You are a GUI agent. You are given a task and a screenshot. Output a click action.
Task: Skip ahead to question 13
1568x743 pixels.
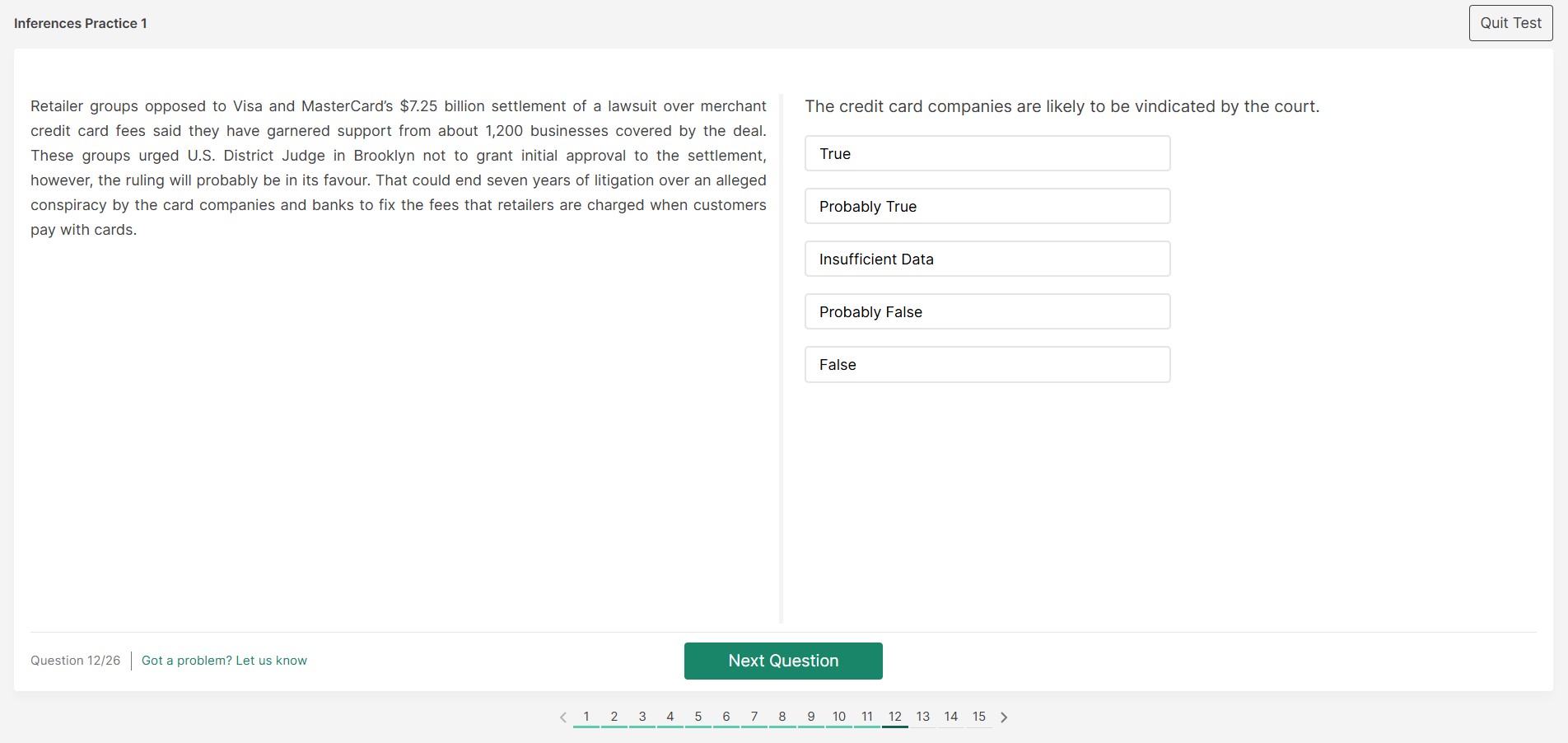(923, 717)
